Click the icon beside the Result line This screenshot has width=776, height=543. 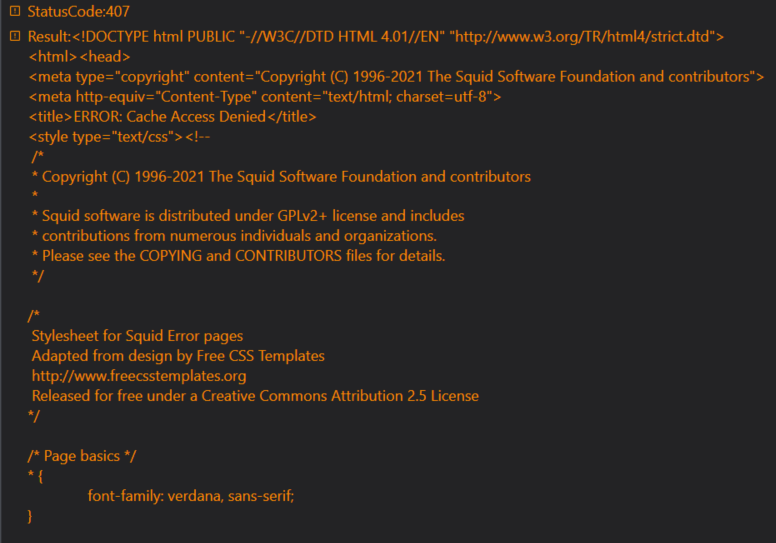click(x=15, y=36)
